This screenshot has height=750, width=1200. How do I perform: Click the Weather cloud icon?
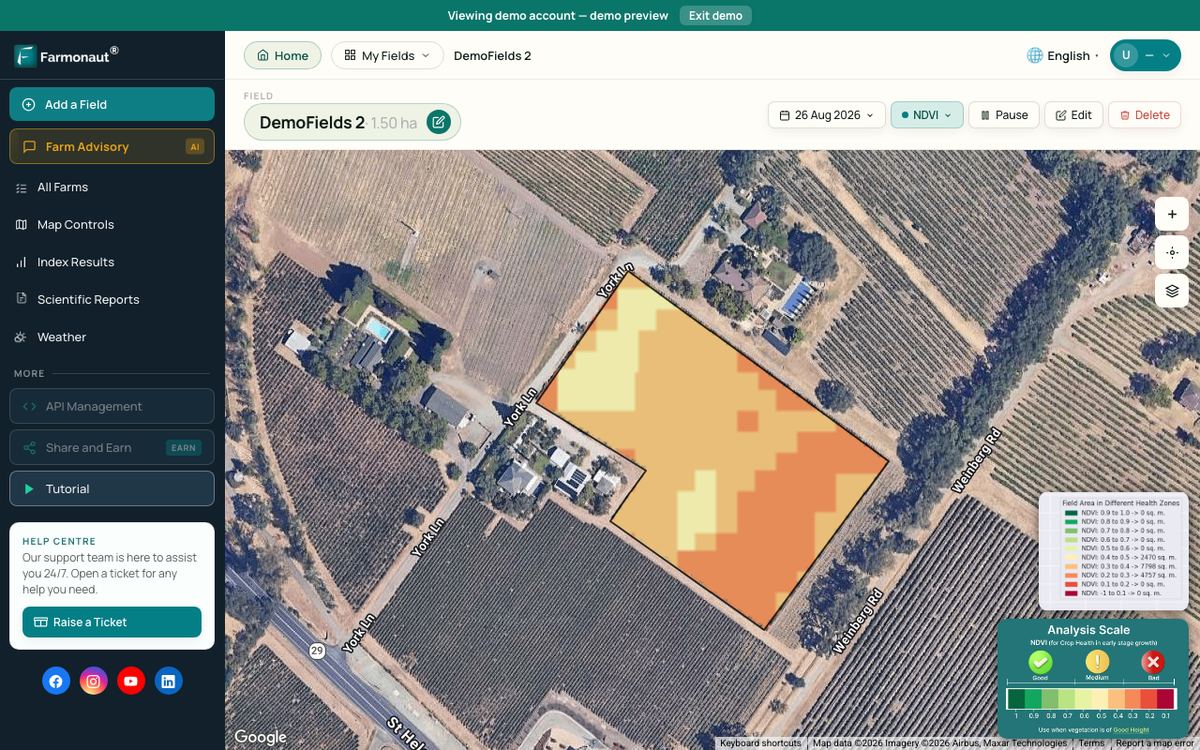21,337
